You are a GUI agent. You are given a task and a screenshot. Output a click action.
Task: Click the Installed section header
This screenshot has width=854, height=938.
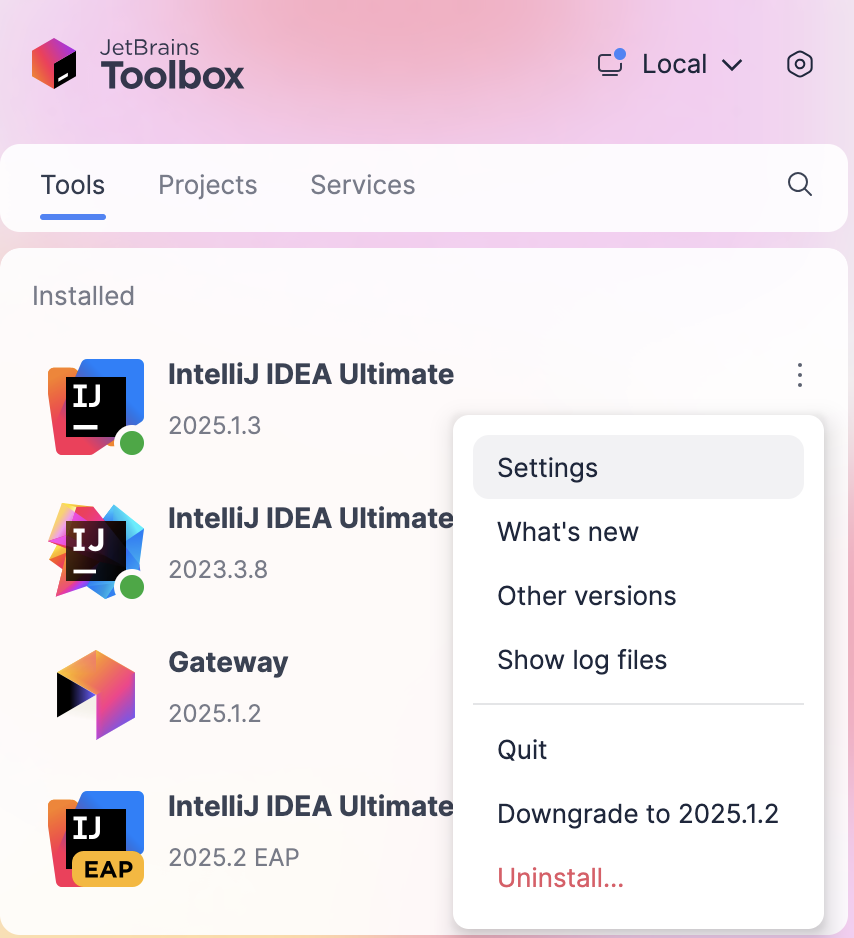coord(83,296)
